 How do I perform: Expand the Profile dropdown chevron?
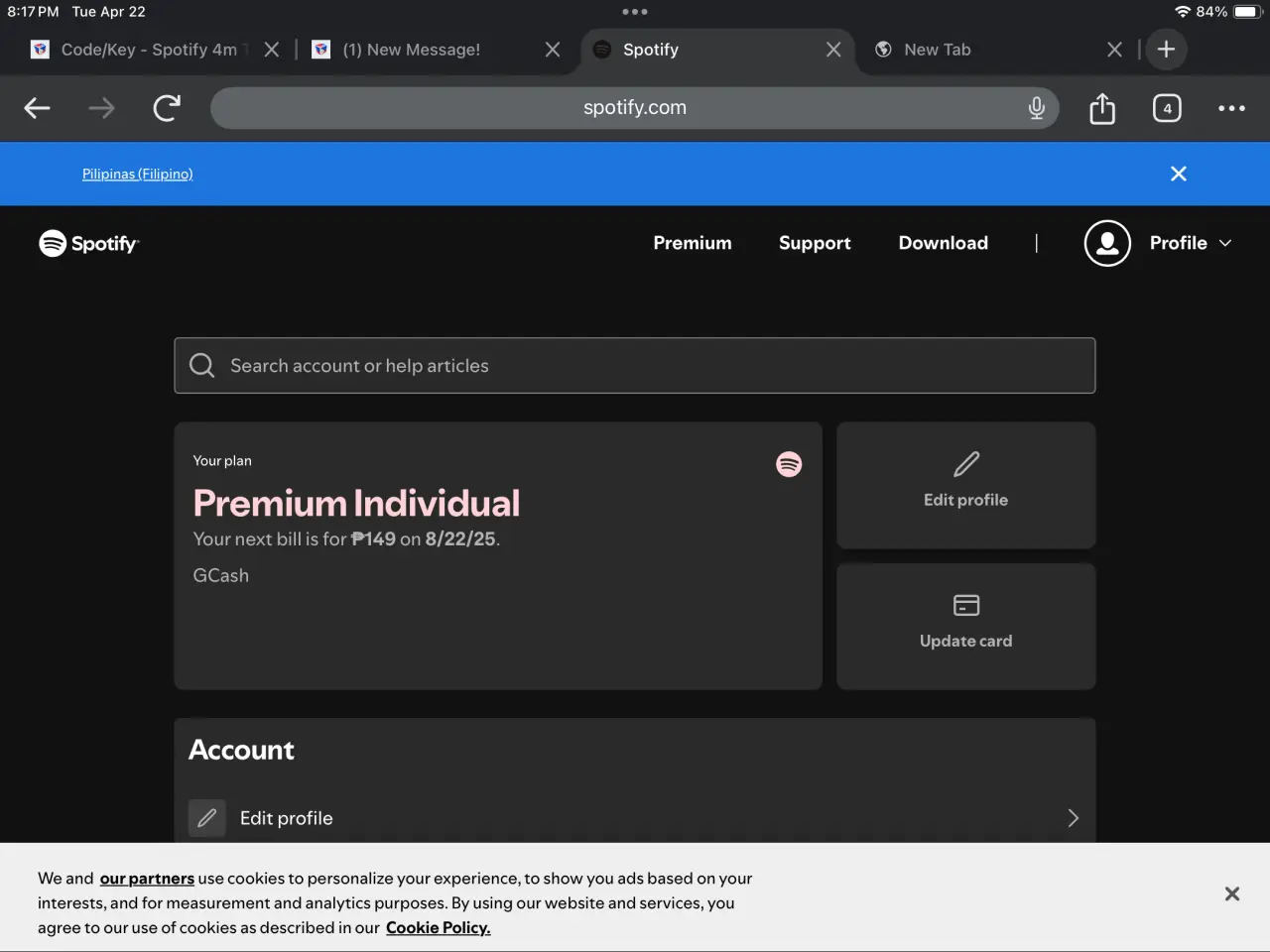point(1225,243)
